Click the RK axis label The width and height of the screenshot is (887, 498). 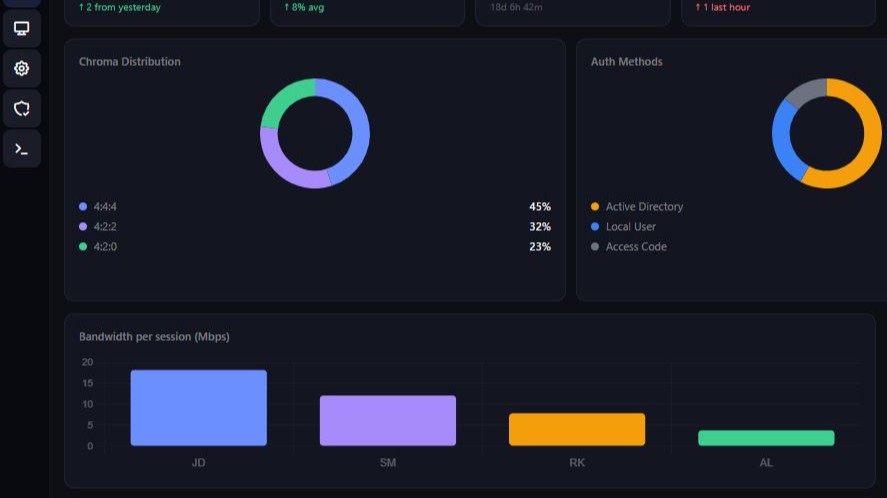(x=577, y=462)
